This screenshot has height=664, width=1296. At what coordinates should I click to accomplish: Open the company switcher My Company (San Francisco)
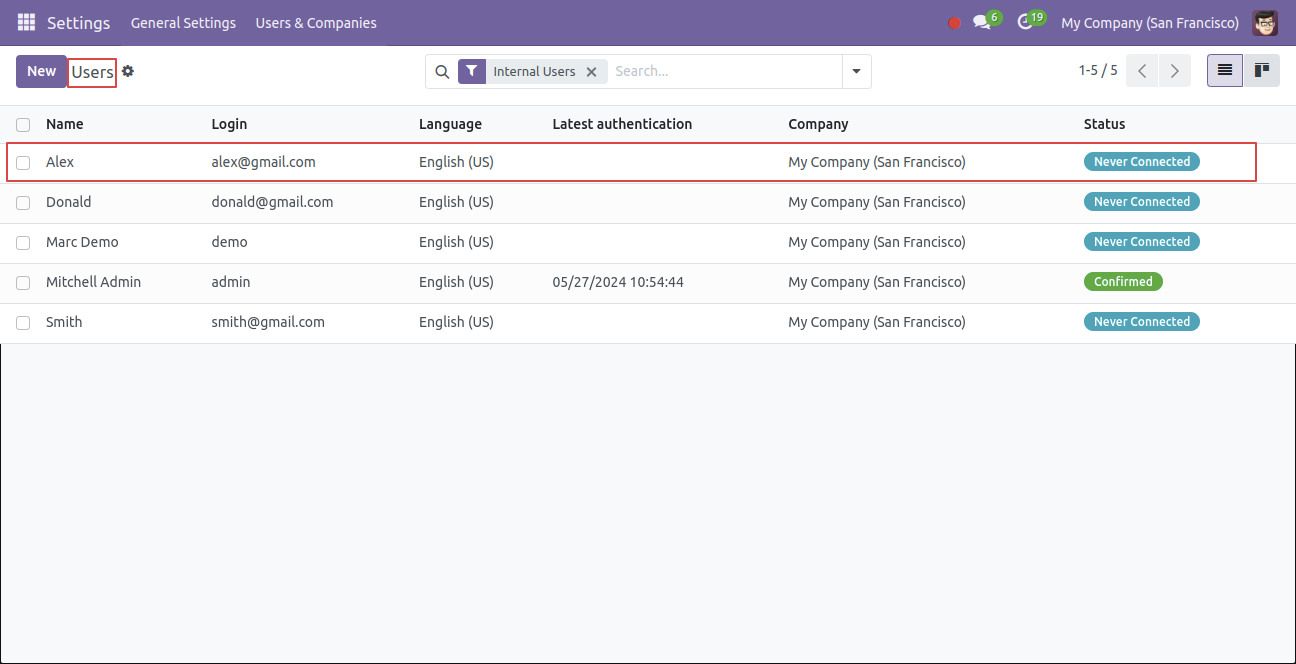(x=1150, y=23)
